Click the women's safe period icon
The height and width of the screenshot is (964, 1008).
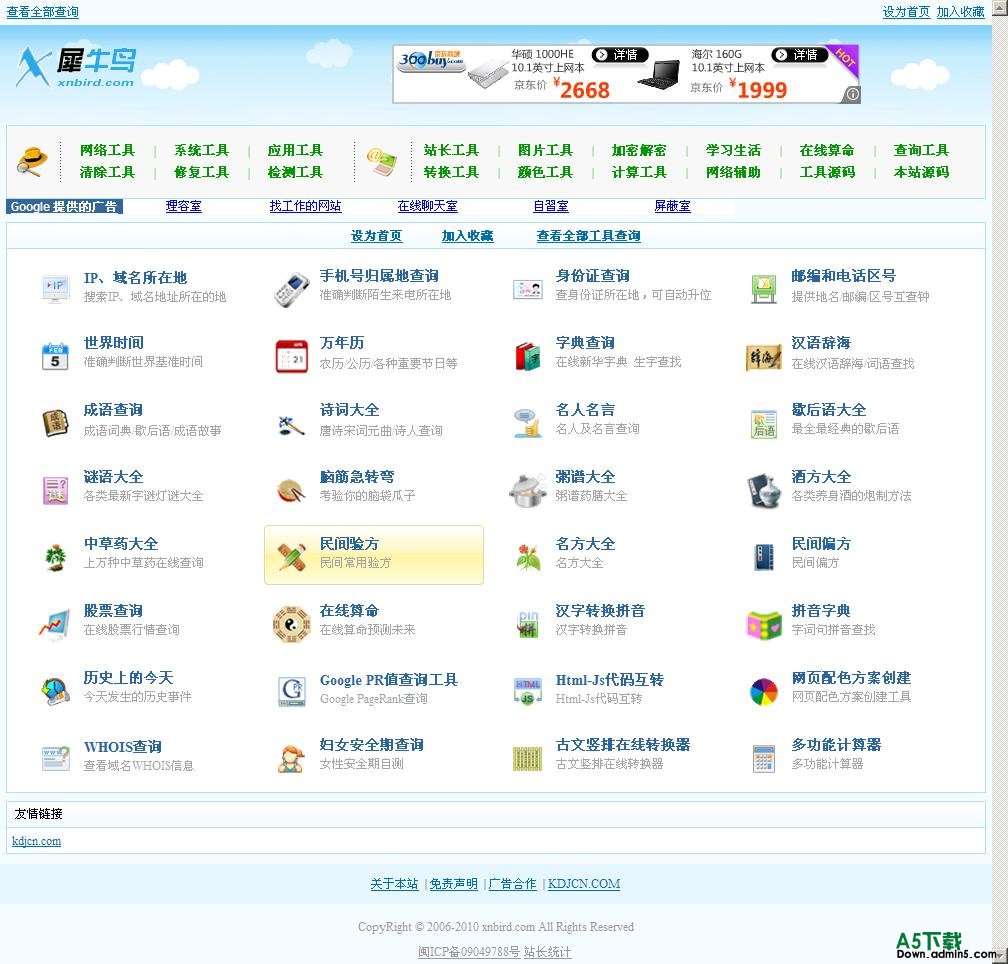pyautogui.click(x=291, y=758)
